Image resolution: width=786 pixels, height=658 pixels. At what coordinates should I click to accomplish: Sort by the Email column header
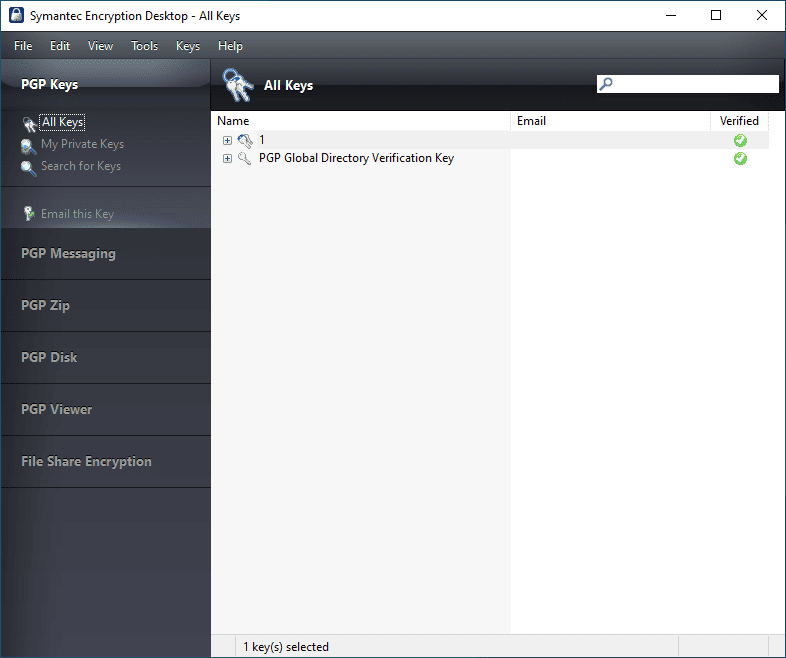[611, 121]
